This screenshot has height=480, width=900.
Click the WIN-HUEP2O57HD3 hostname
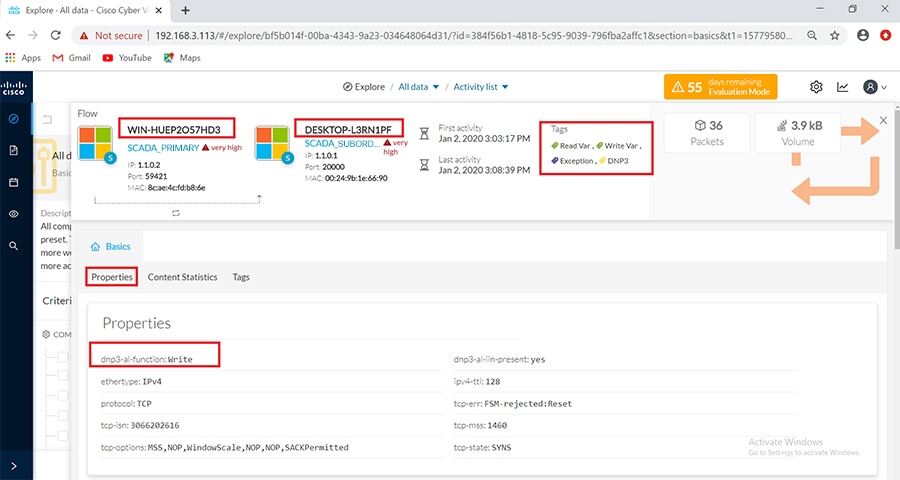(x=174, y=130)
